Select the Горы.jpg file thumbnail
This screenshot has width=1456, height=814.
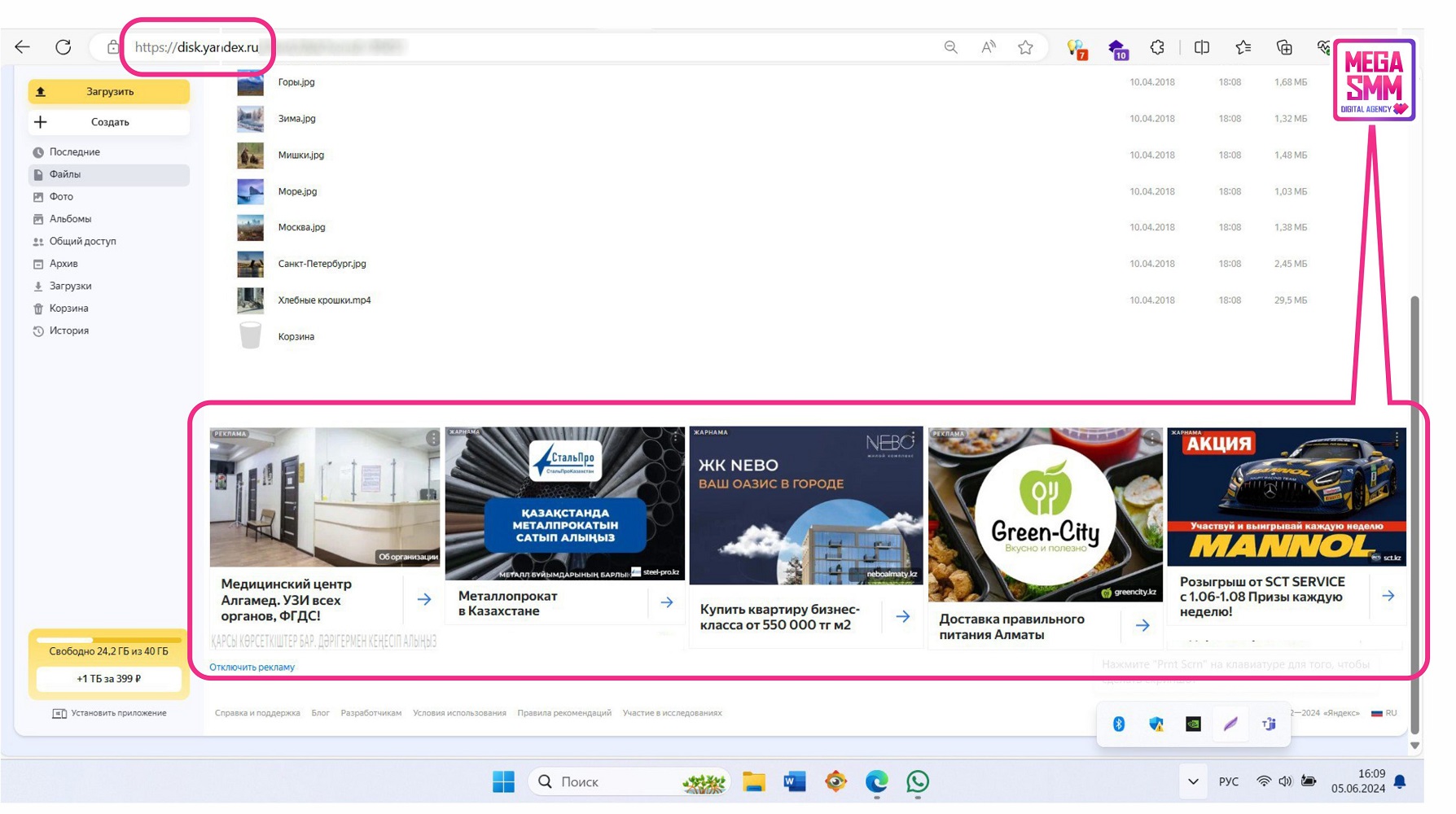pos(250,82)
